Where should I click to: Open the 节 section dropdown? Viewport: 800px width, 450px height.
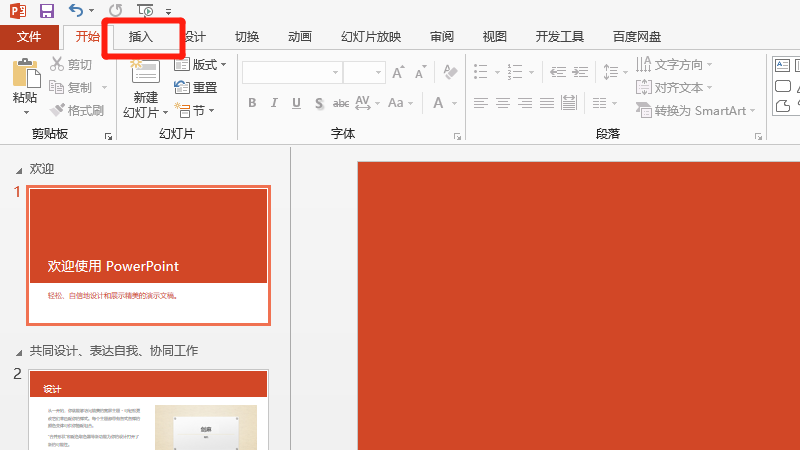[x=194, y=110]
